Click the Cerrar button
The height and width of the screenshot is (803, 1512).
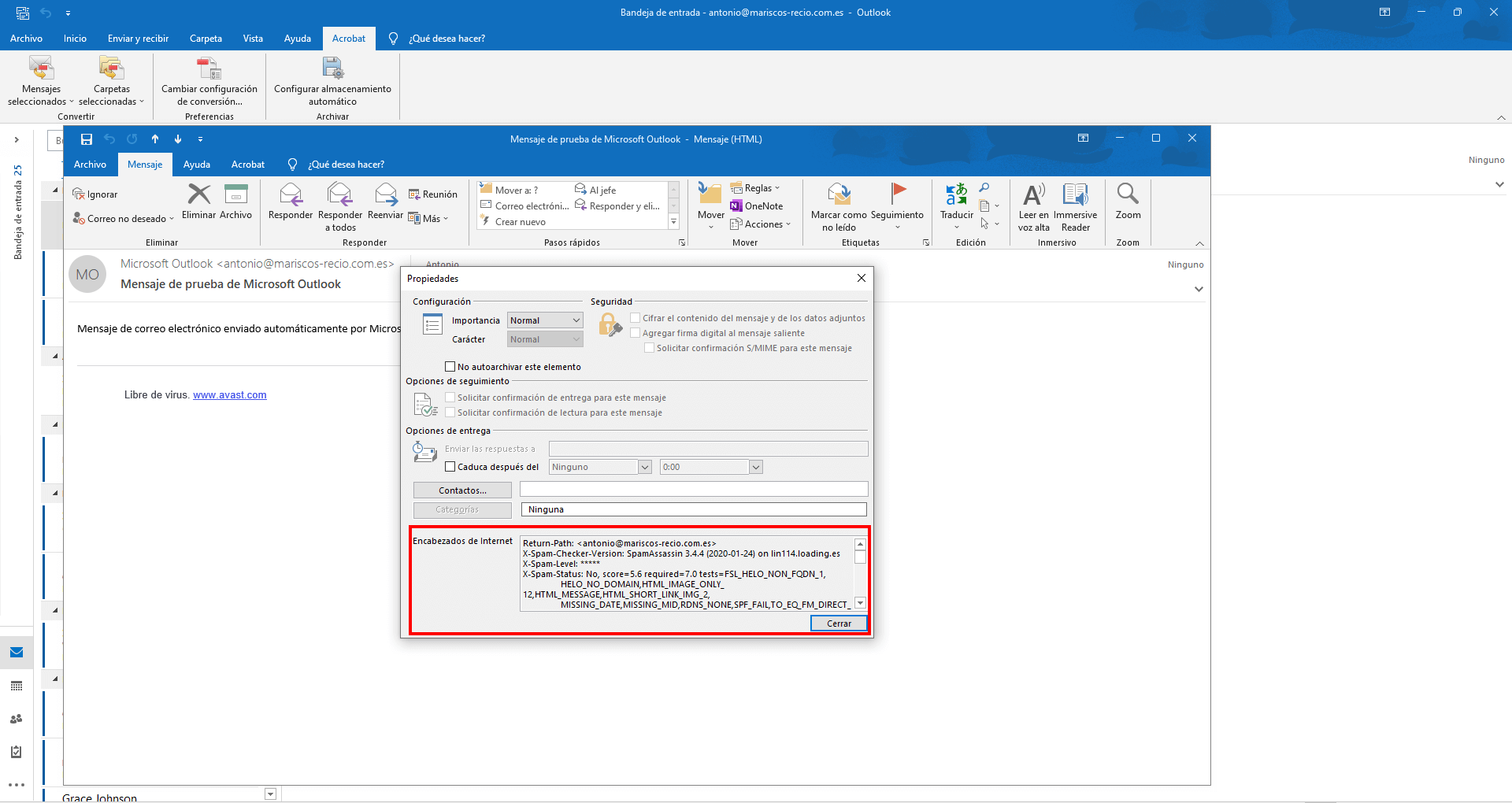[x=839, y=624]
